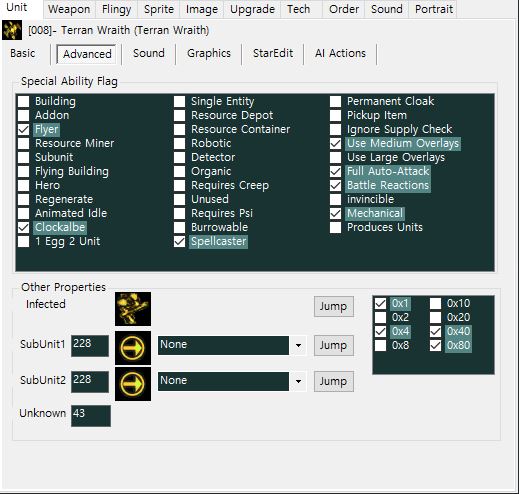This screenshot has height=494, width=519.
Task: Click Jump button for Infected
Action: [x=334, y=306]
